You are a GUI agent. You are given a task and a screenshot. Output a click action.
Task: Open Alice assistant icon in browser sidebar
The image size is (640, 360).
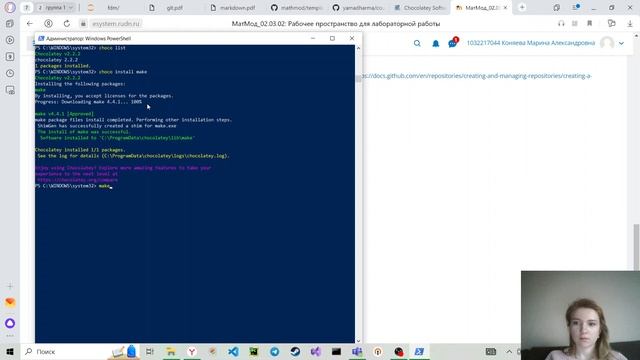pyautogui.click(x=10, y=323)
